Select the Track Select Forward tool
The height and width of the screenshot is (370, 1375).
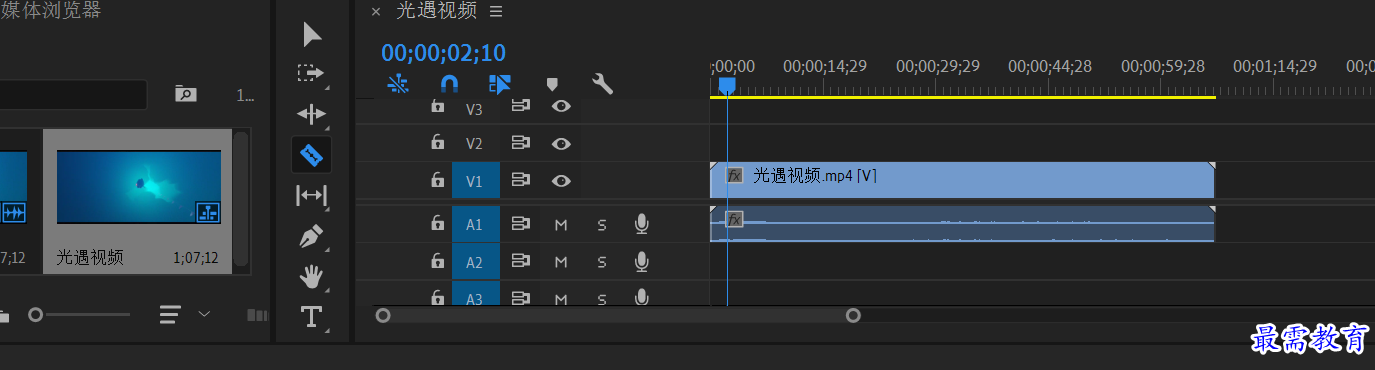311,74
